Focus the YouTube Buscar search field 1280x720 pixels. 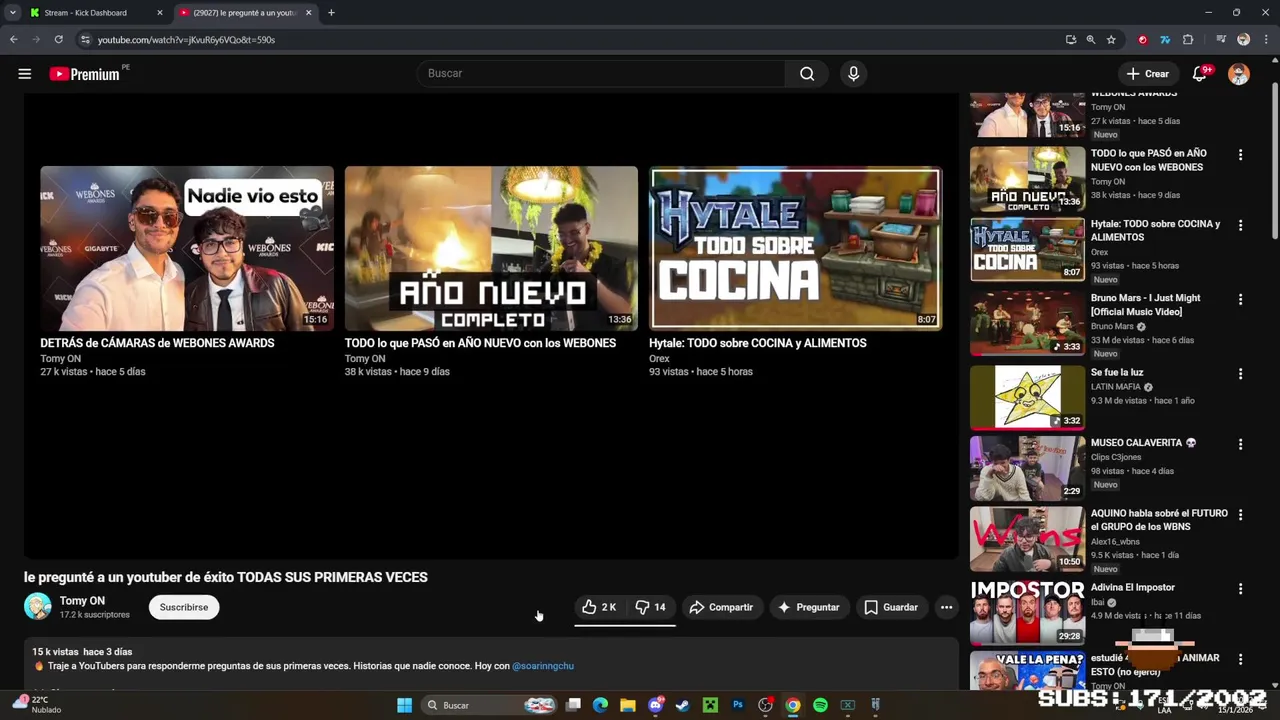pos(600,73)
